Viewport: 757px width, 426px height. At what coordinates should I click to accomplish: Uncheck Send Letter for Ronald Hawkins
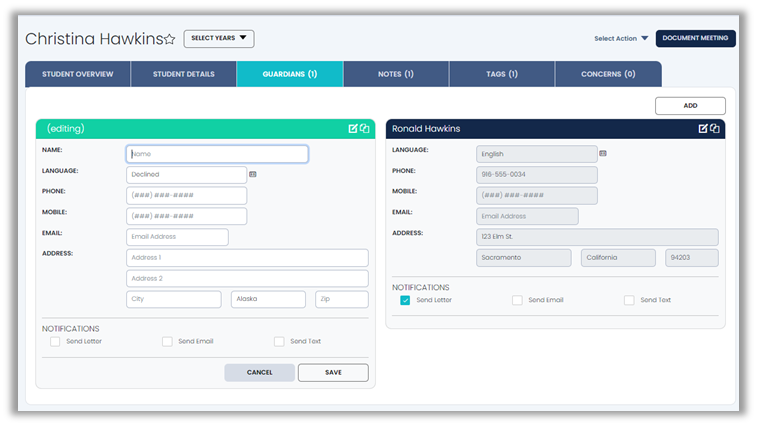[405, 300]
